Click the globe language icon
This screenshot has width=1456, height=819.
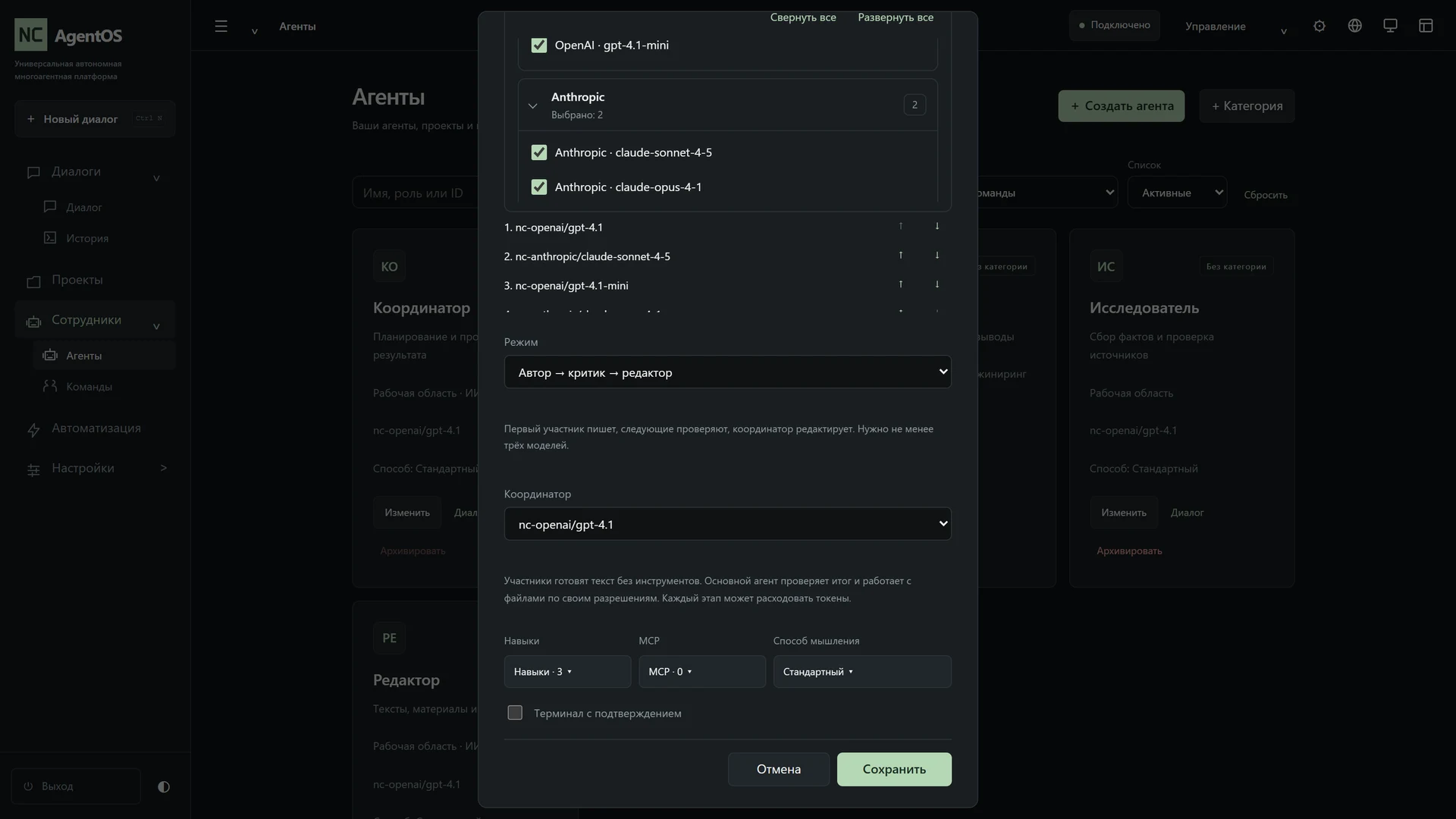[1355, 26]
